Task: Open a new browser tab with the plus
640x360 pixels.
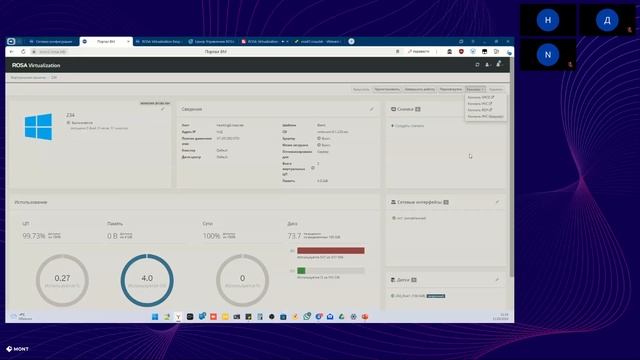Action: point(351,41)
